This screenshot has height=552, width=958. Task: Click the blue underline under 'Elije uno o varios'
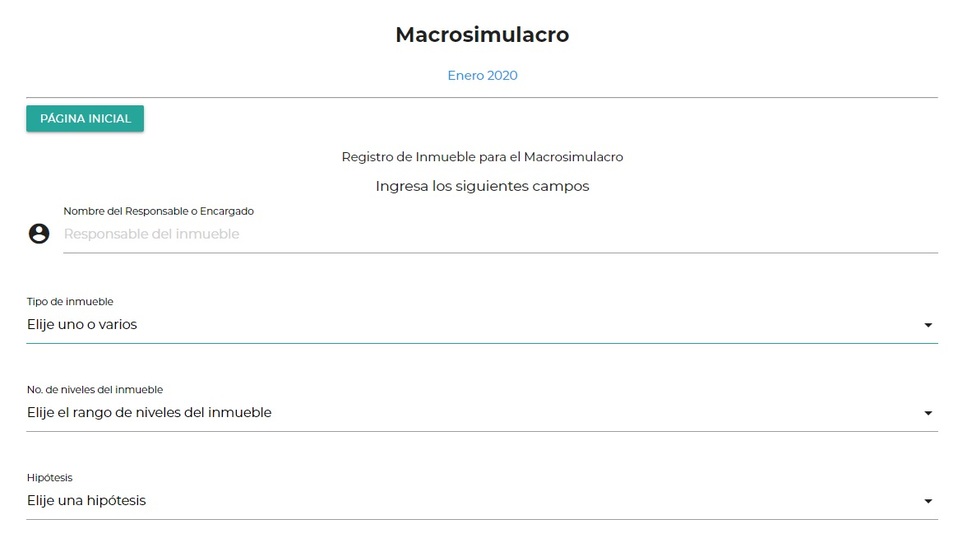[482, 343]
